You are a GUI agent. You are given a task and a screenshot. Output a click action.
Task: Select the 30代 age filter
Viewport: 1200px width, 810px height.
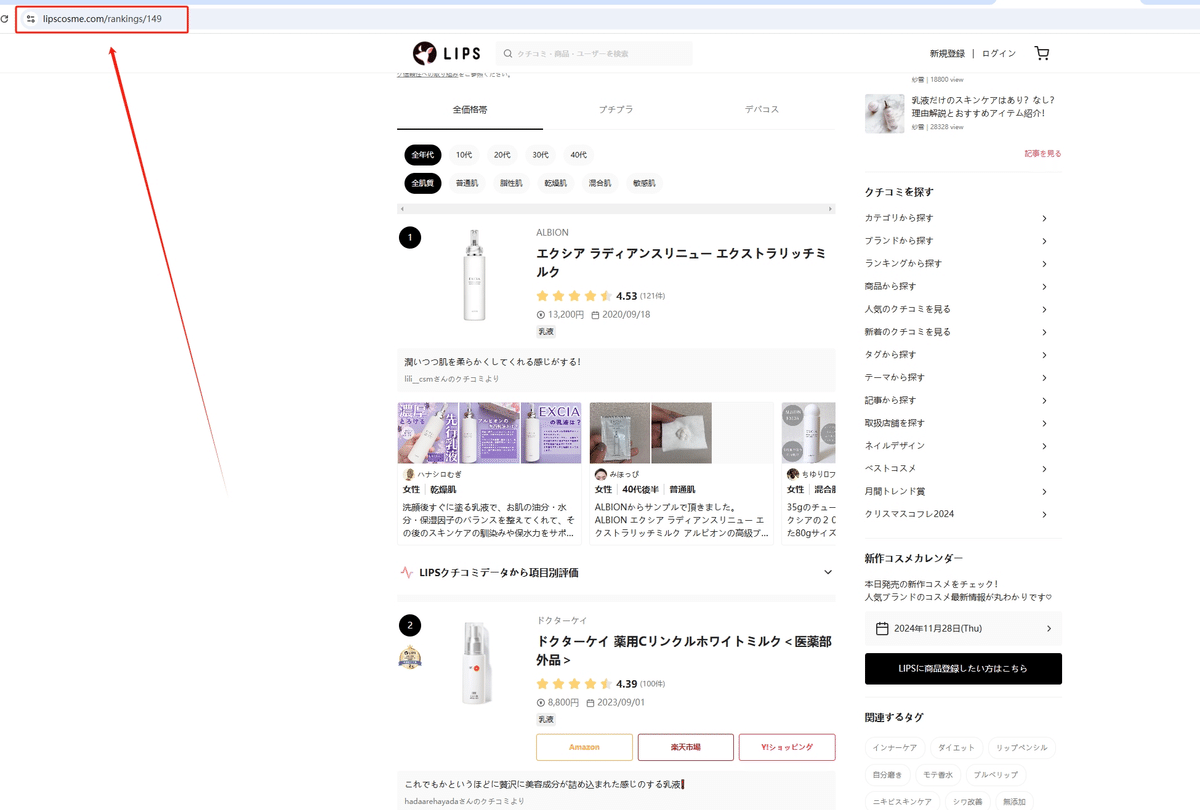coord(540,155)
